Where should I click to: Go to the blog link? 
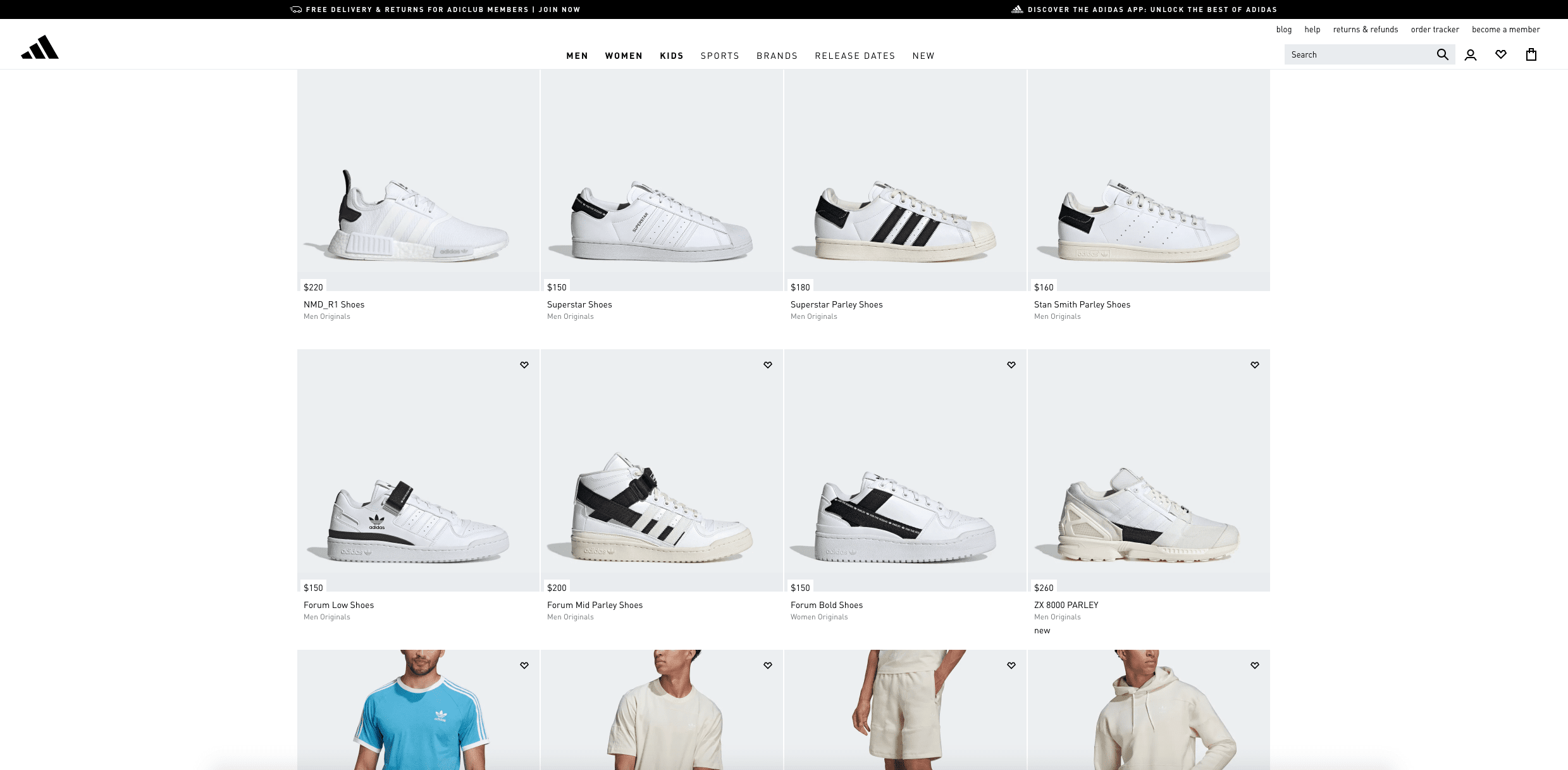[x=1284, y=30]
